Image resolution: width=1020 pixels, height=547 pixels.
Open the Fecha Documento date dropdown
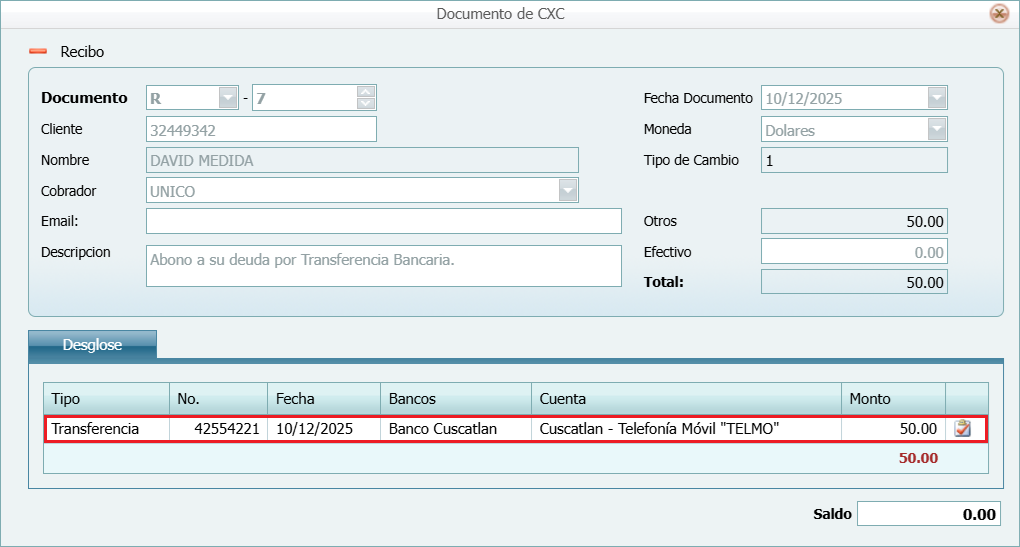coord(936,98)
